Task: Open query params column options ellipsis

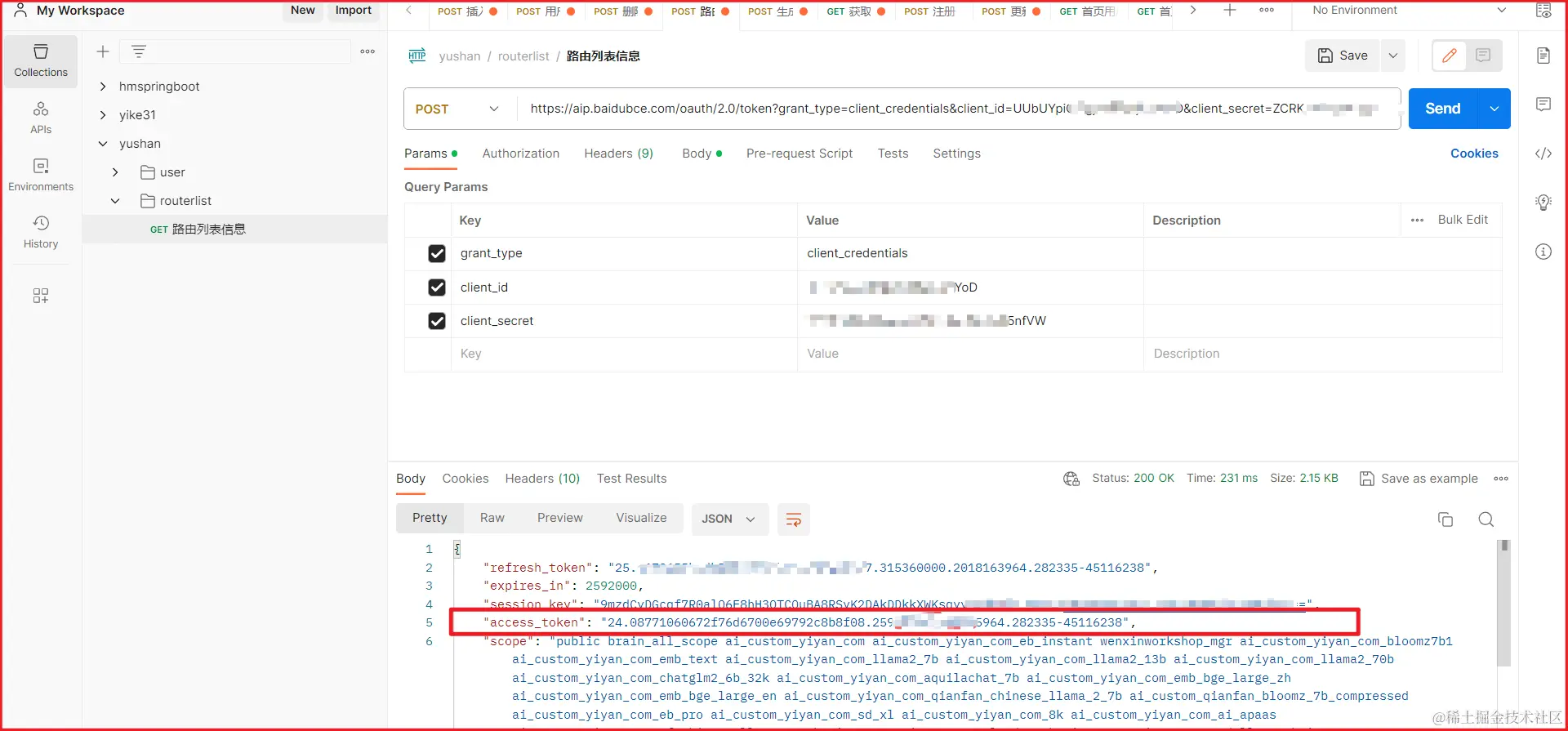Action: point(1417,220)
